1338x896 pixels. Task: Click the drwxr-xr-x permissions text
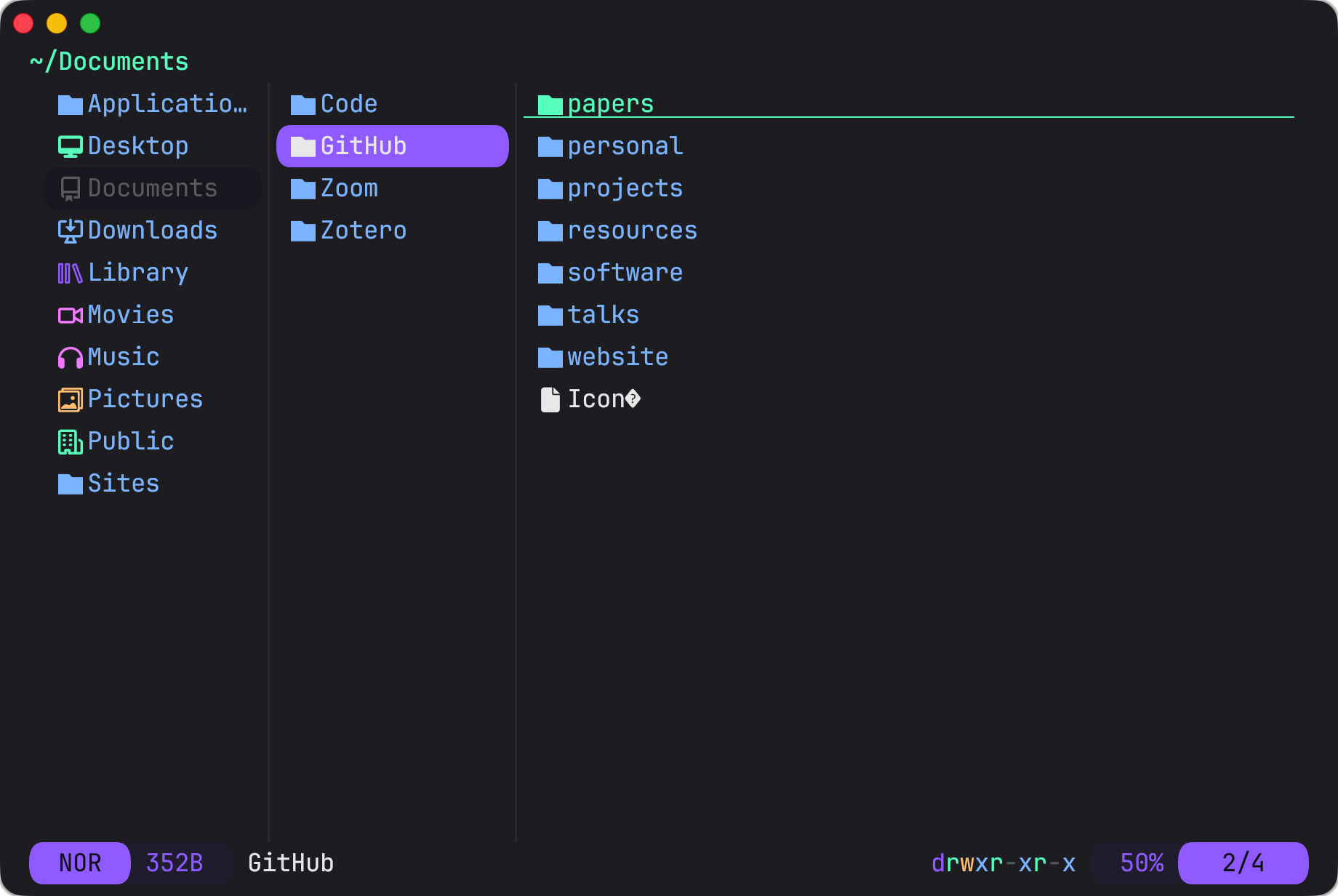point(1003,863)
